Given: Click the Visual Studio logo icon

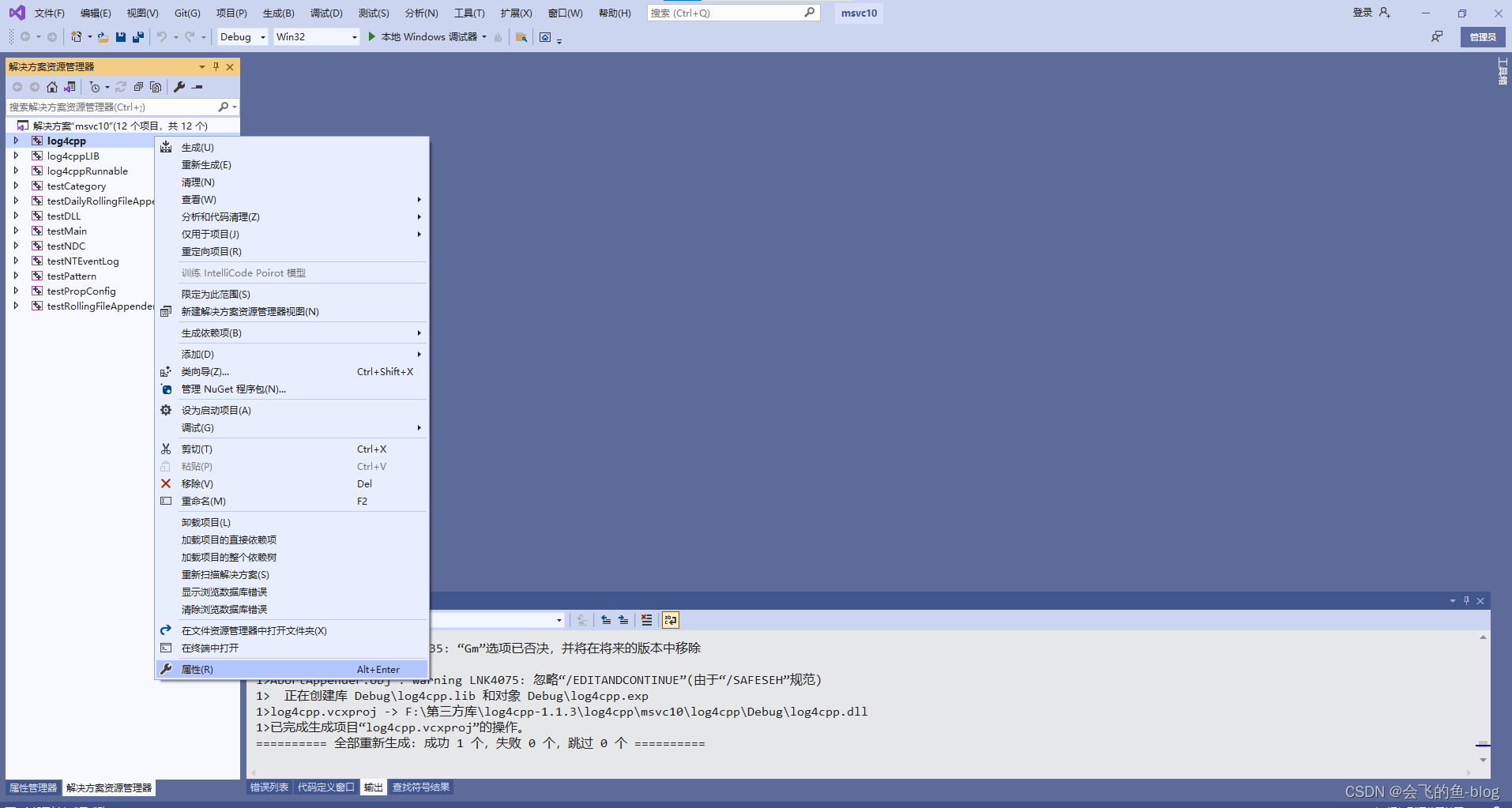Looking at the screenshot, I should (x=17, y=13).
